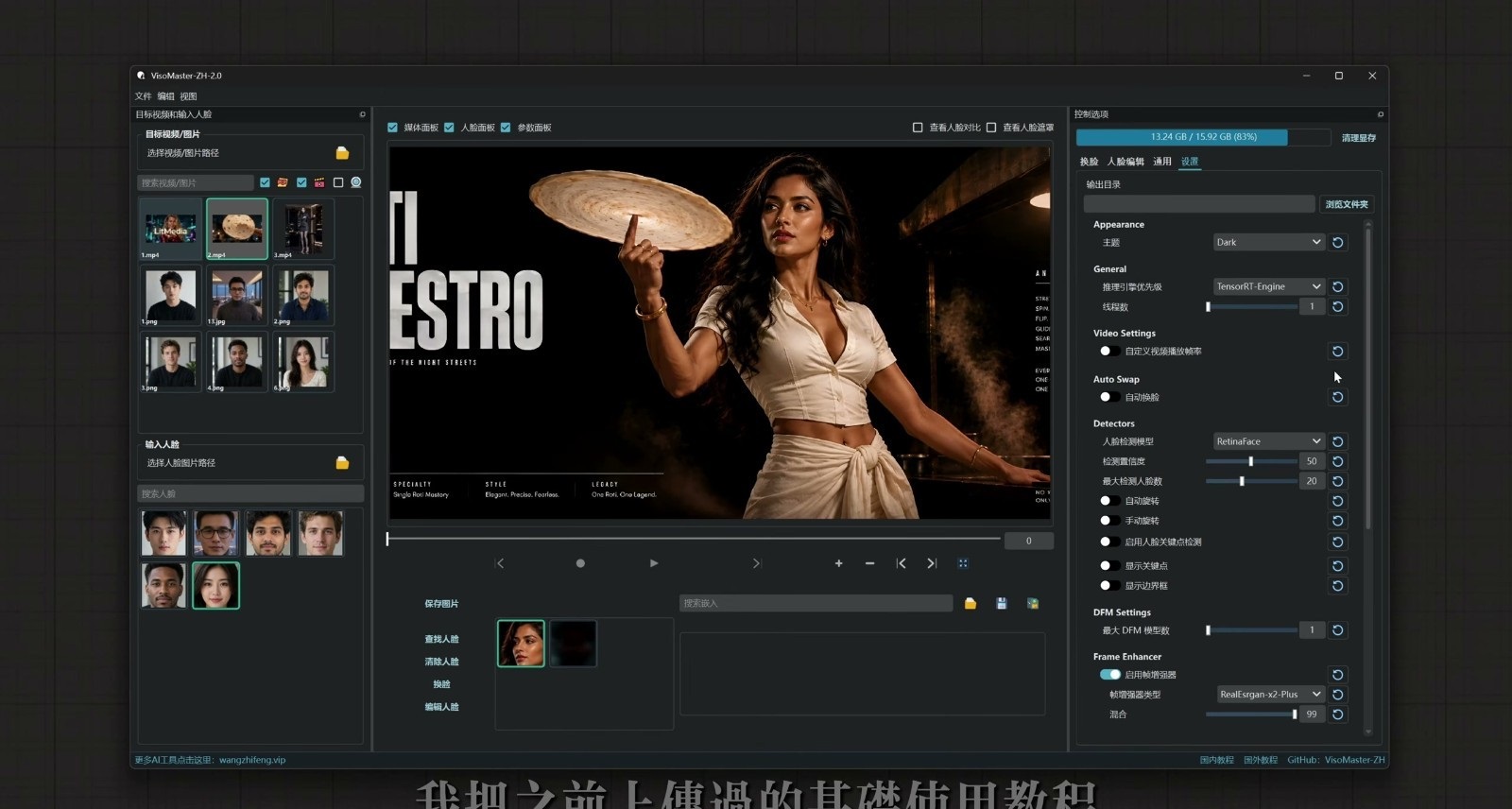1512x809 pixels.
Task: Click the 搜索视频/图片 search field
Action: pyautogui.click(x=196, y=182)
